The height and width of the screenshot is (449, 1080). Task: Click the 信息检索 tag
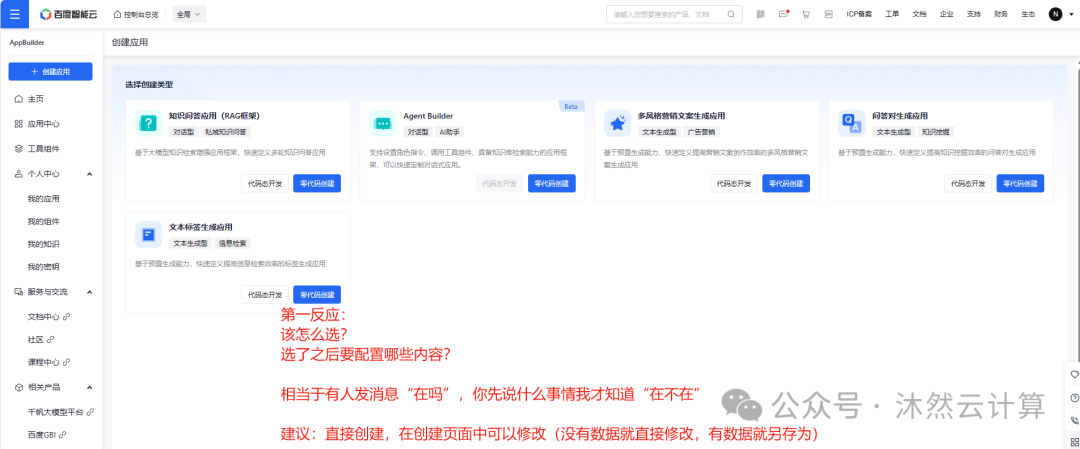[x=233, y=243]
